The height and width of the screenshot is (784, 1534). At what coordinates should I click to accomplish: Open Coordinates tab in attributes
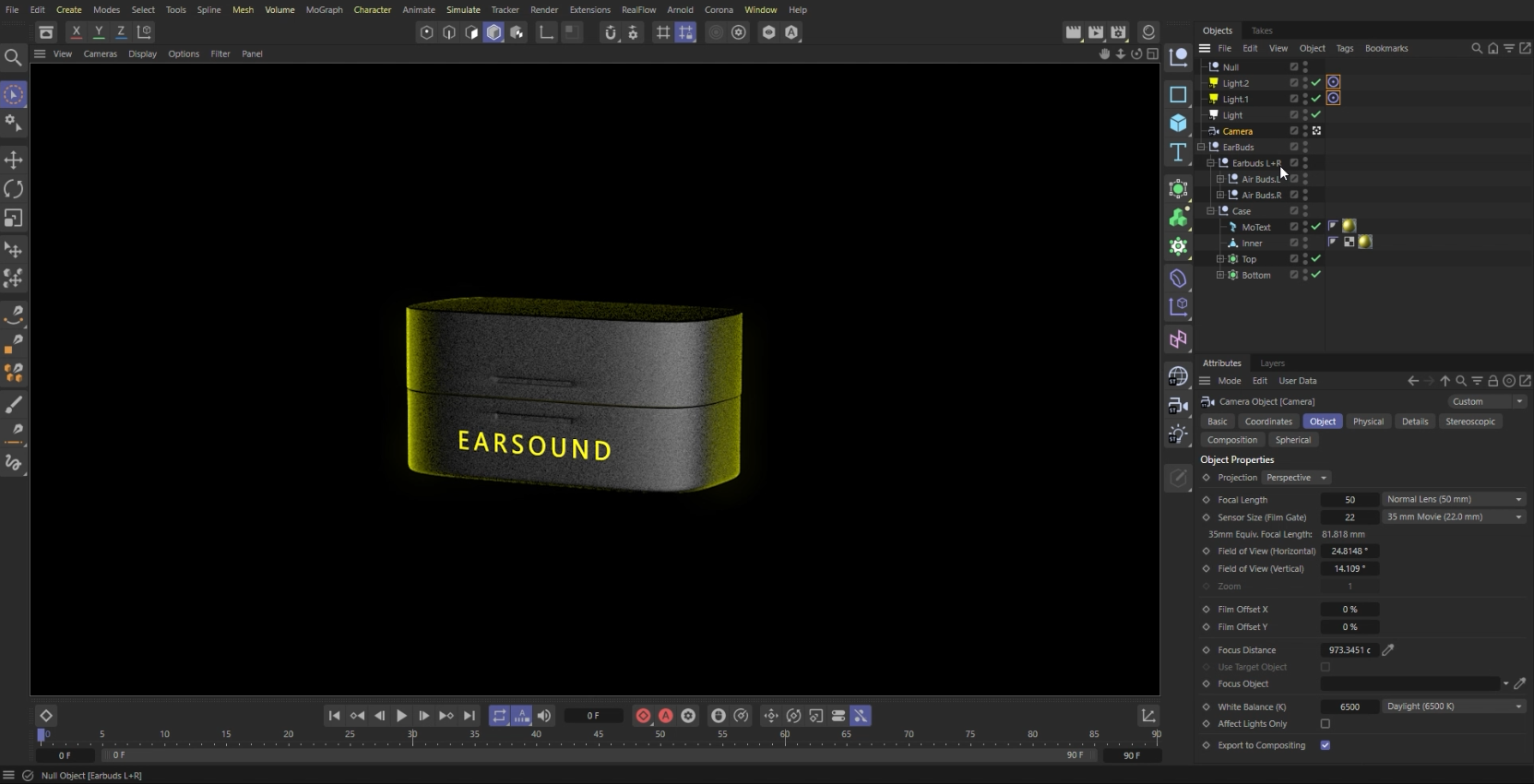1268,422
